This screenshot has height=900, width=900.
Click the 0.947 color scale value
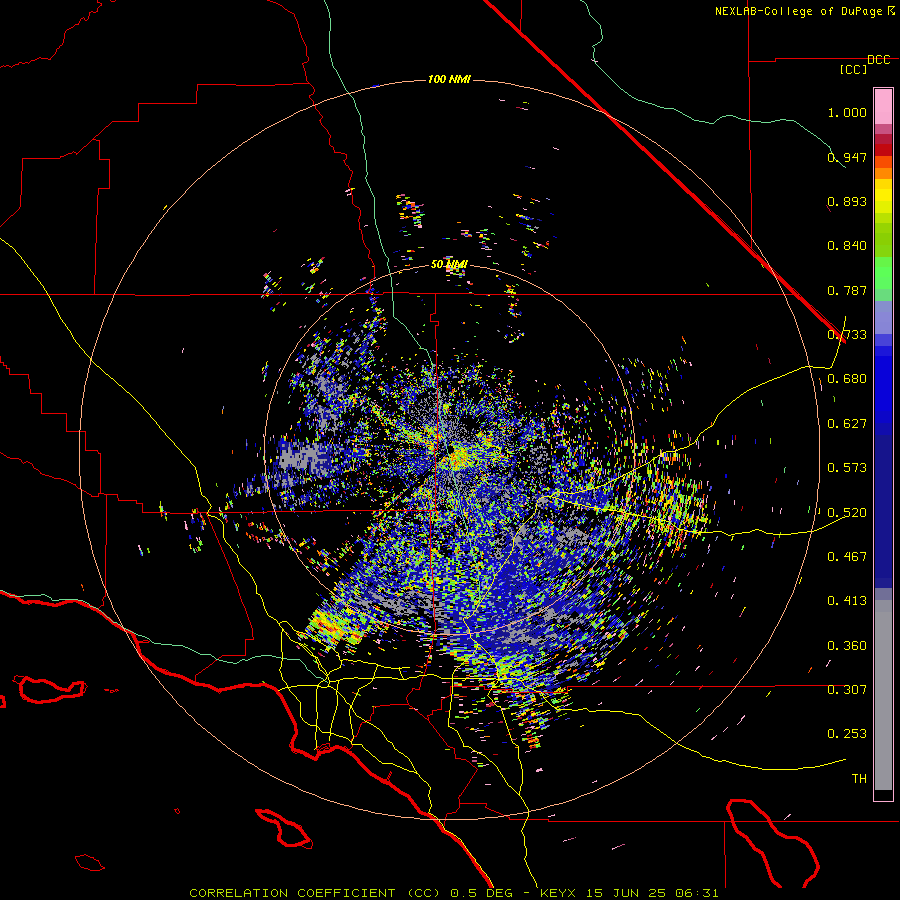(847, 157)
